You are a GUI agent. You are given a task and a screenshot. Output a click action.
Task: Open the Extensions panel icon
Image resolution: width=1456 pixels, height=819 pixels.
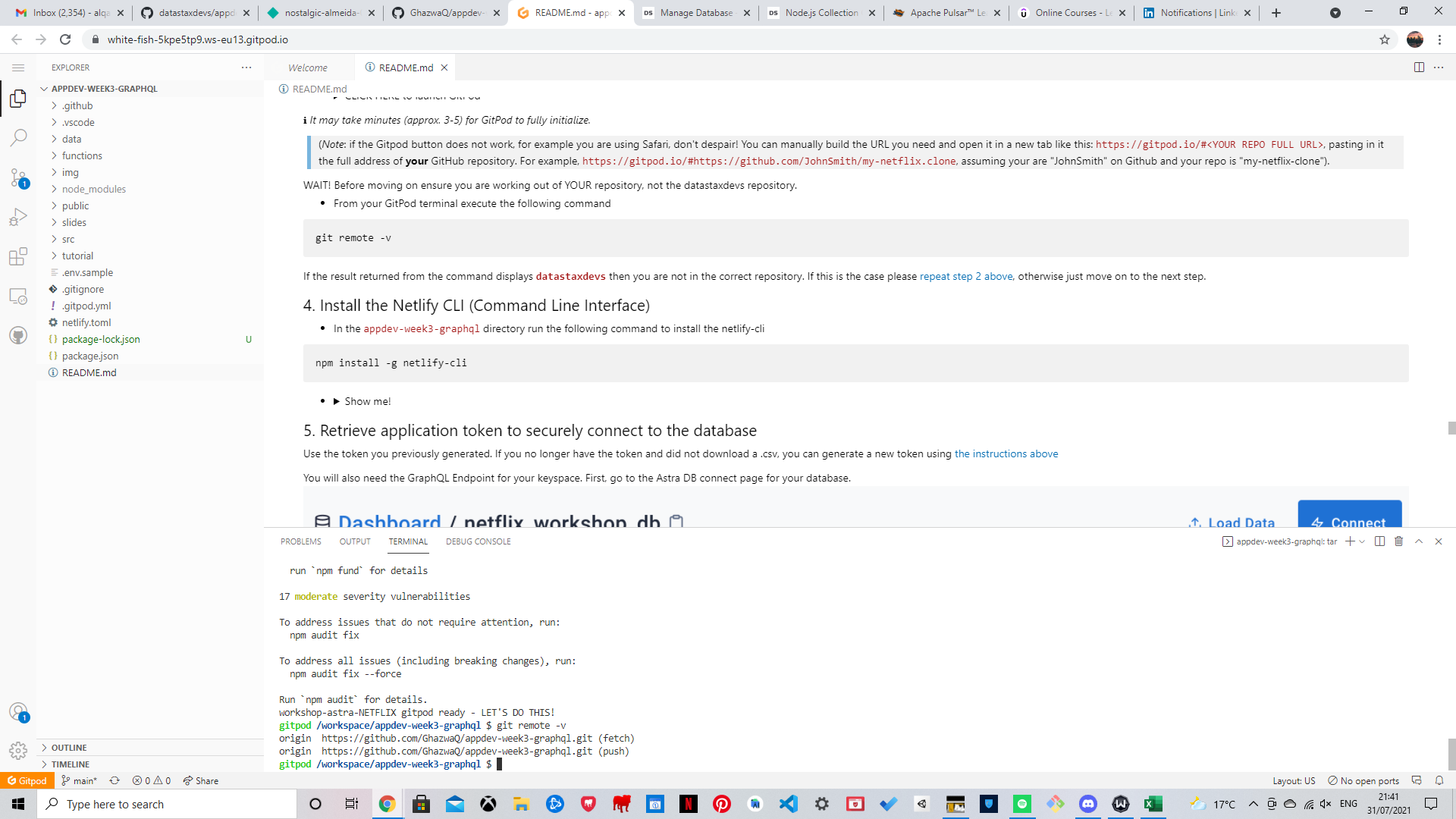18,257
